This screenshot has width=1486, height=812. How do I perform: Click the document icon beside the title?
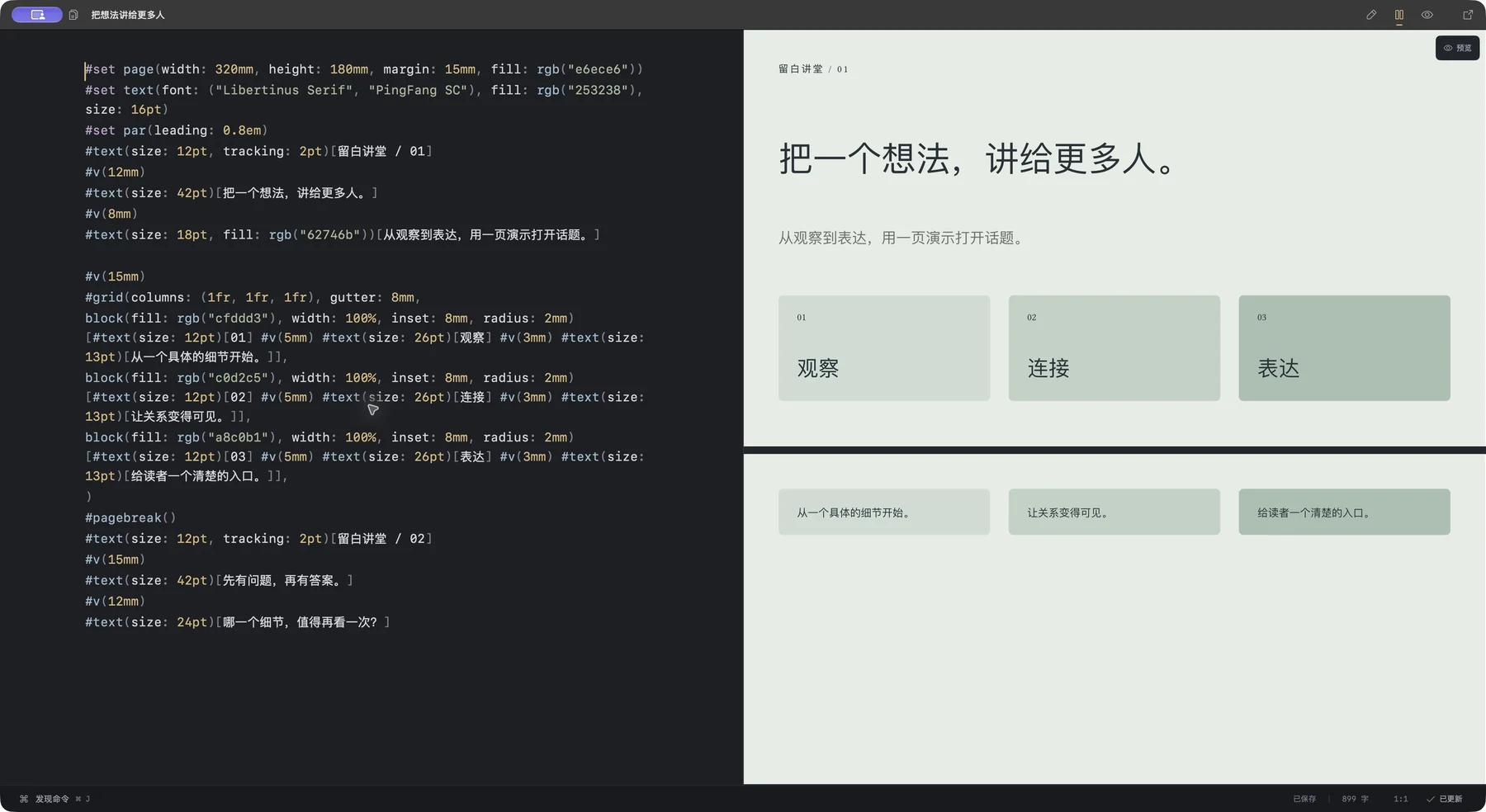(73, 15)
